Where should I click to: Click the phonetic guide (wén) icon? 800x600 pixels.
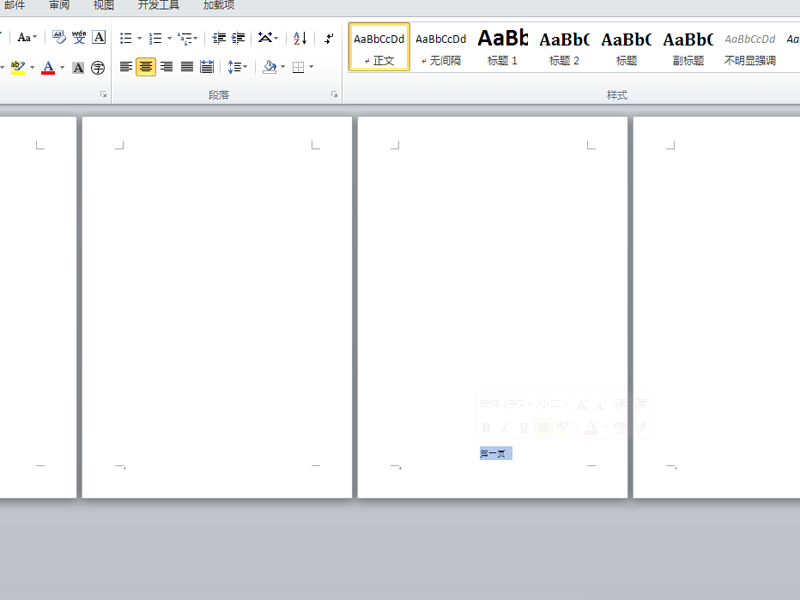[x=79, y=38]
